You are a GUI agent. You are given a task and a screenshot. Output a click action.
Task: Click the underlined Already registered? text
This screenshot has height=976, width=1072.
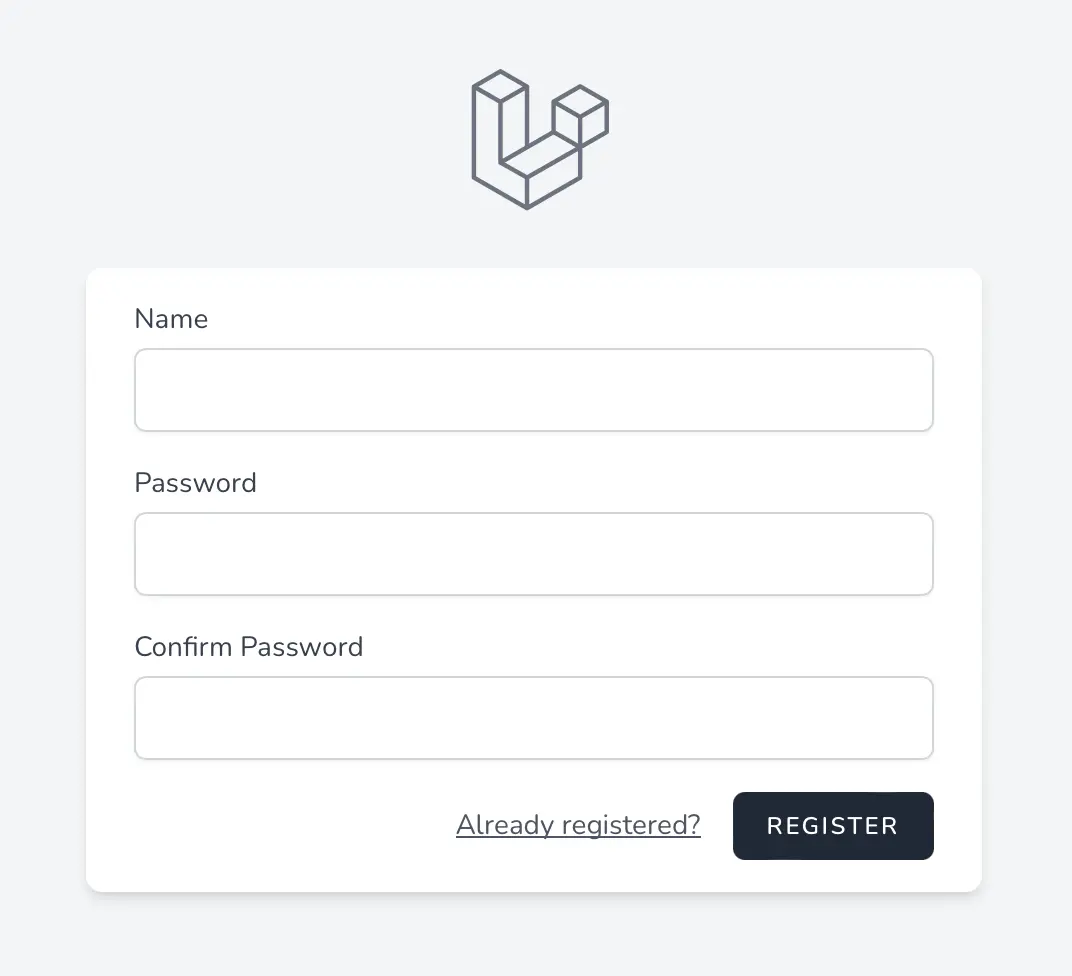[x=578, y=825]
